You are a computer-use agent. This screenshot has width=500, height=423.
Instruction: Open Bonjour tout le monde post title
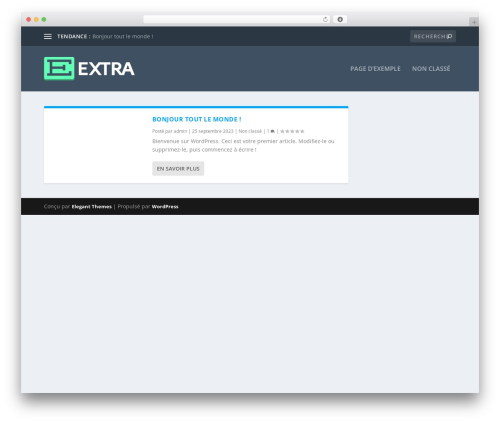coord(197,119)
